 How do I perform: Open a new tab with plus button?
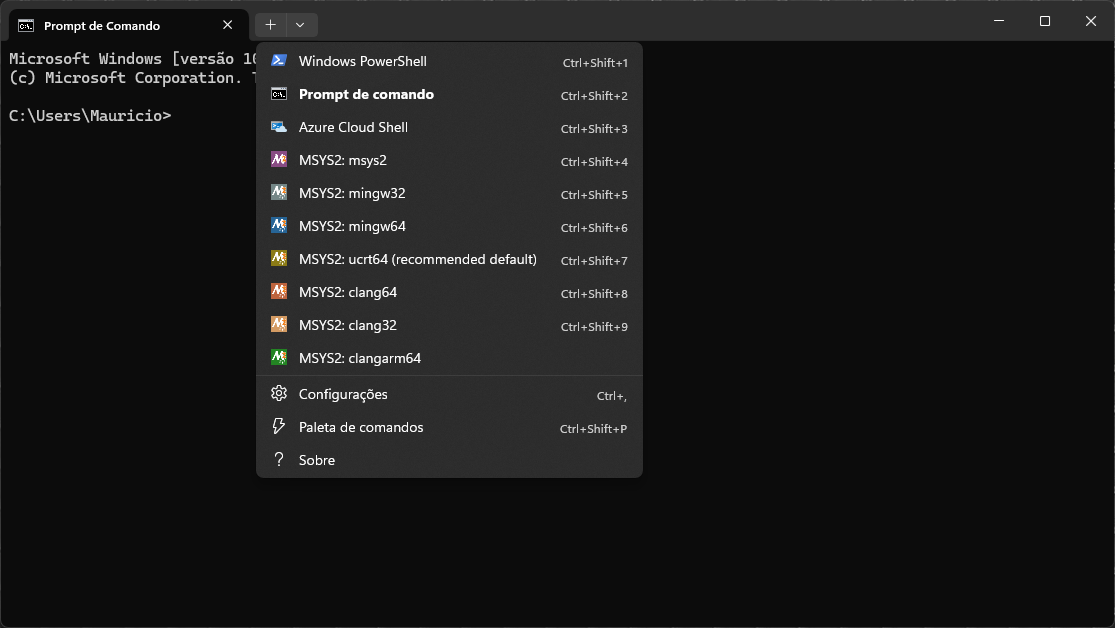click(270, 25)
